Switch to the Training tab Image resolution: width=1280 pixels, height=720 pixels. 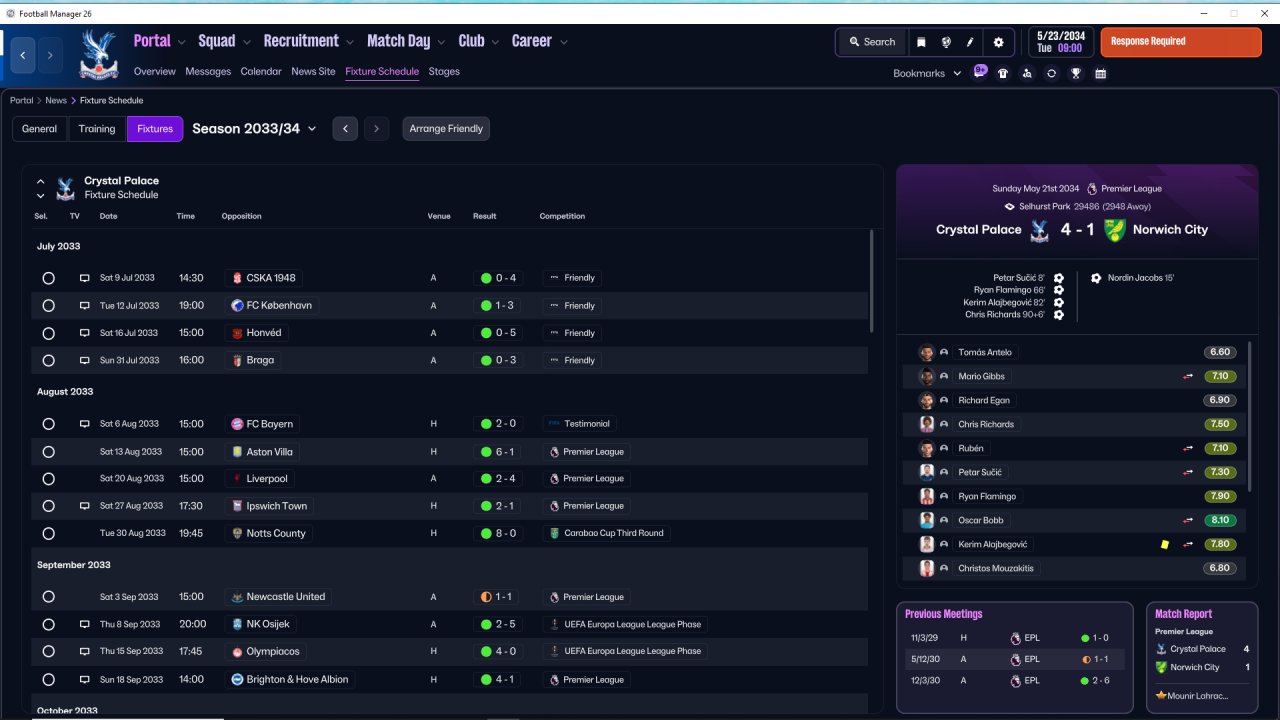97,129
